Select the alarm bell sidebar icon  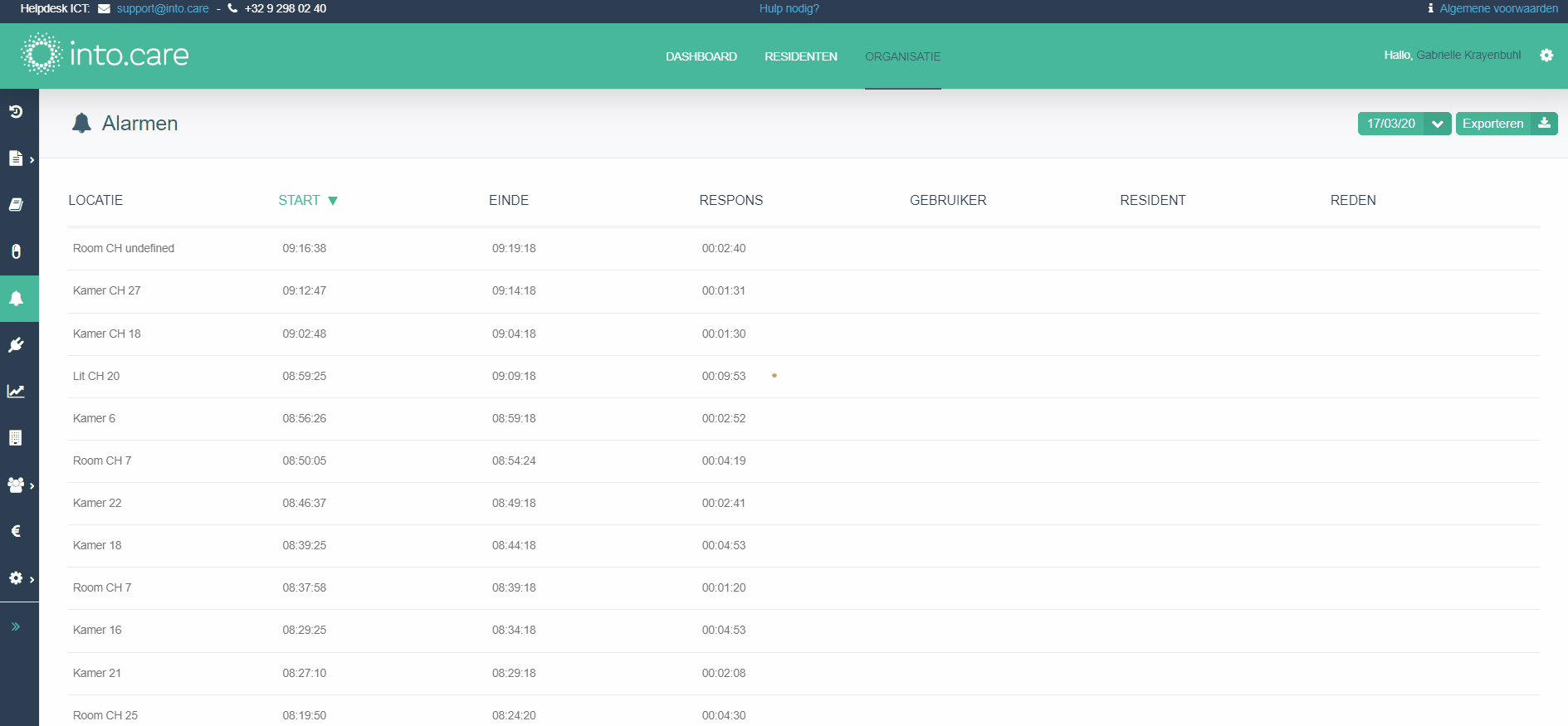[x=16, y=299]
